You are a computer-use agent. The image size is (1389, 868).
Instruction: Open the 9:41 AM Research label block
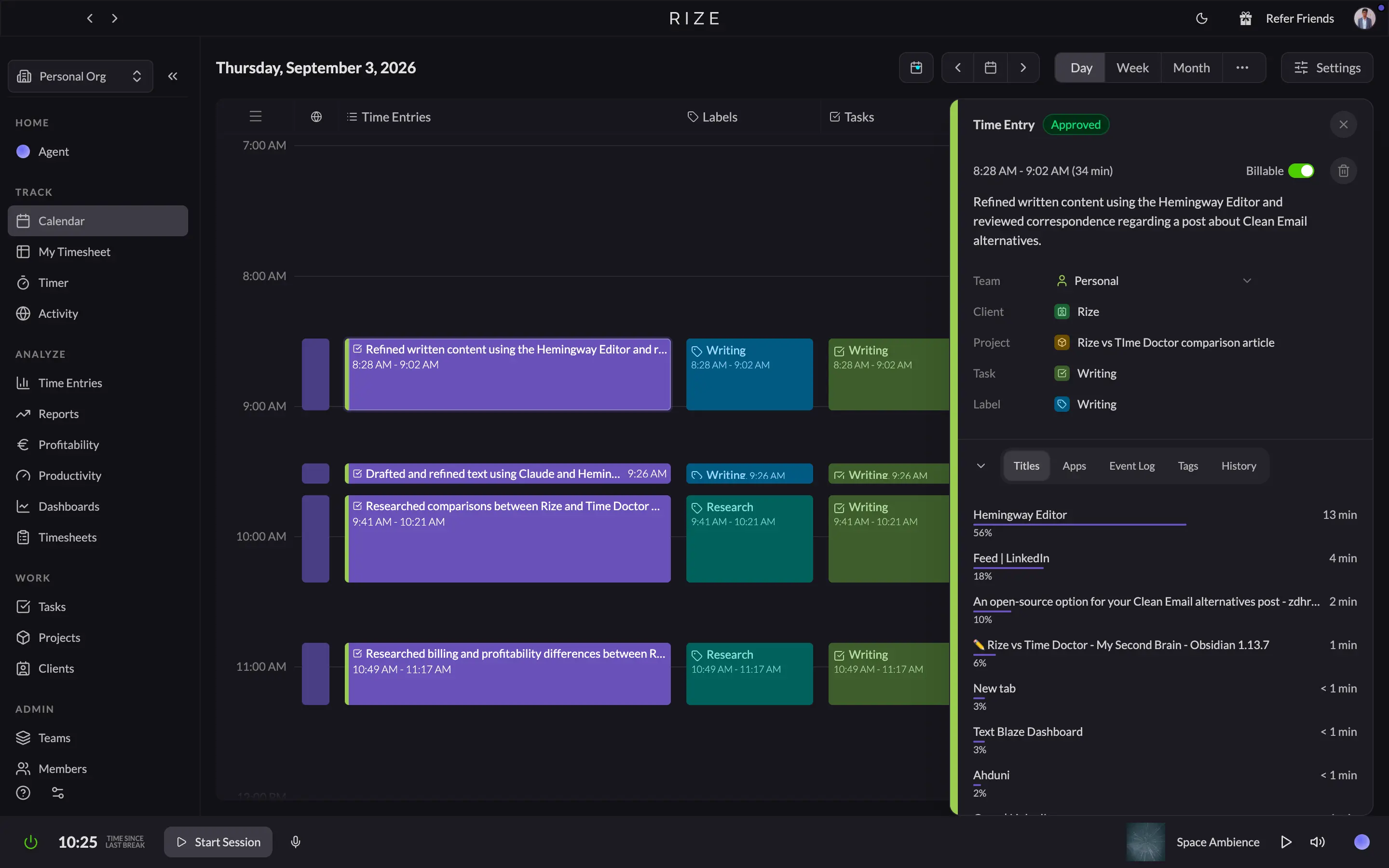749,539
